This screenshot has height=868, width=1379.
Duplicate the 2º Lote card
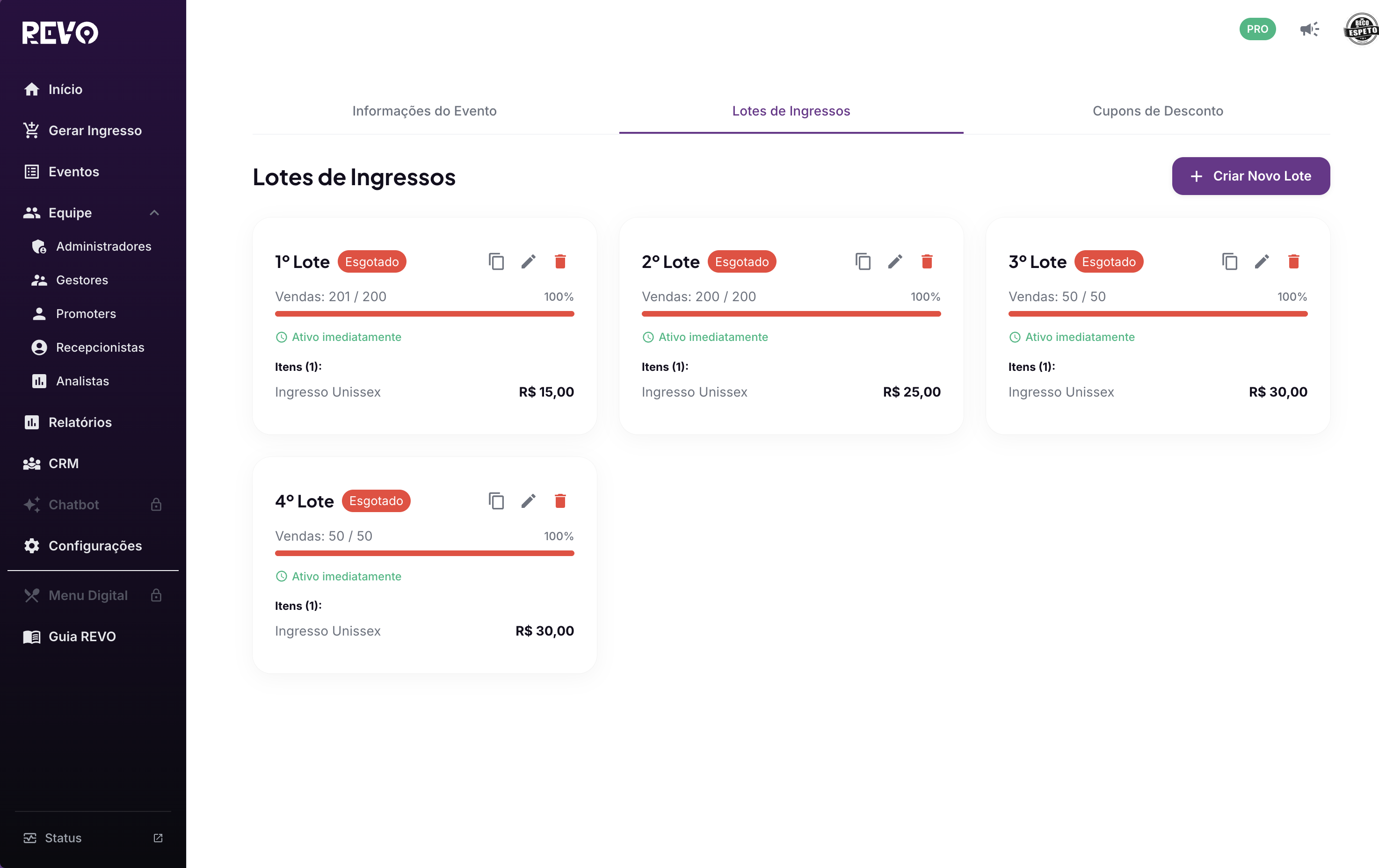click(863, 261)
